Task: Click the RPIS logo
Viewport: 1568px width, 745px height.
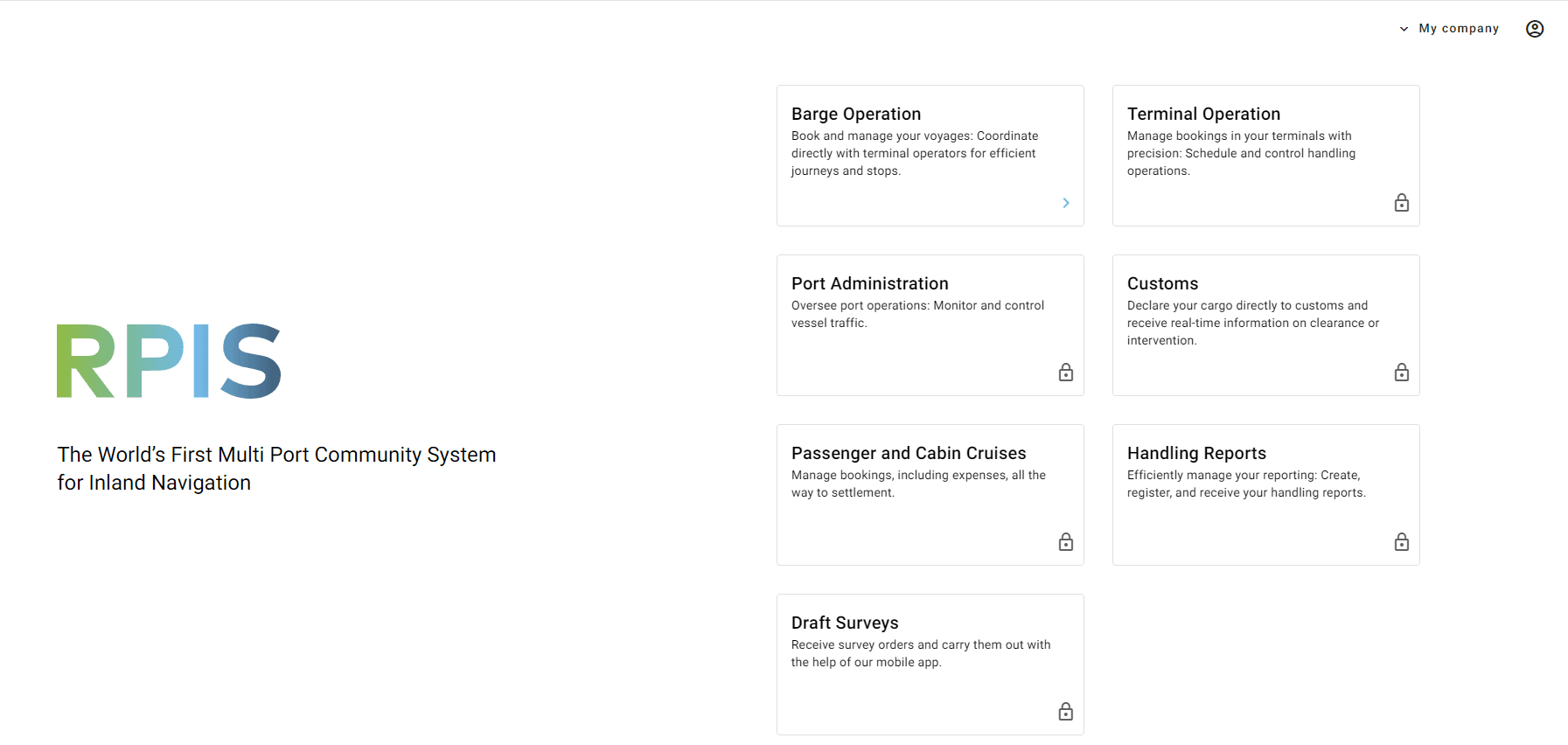Action: (169, 361)
